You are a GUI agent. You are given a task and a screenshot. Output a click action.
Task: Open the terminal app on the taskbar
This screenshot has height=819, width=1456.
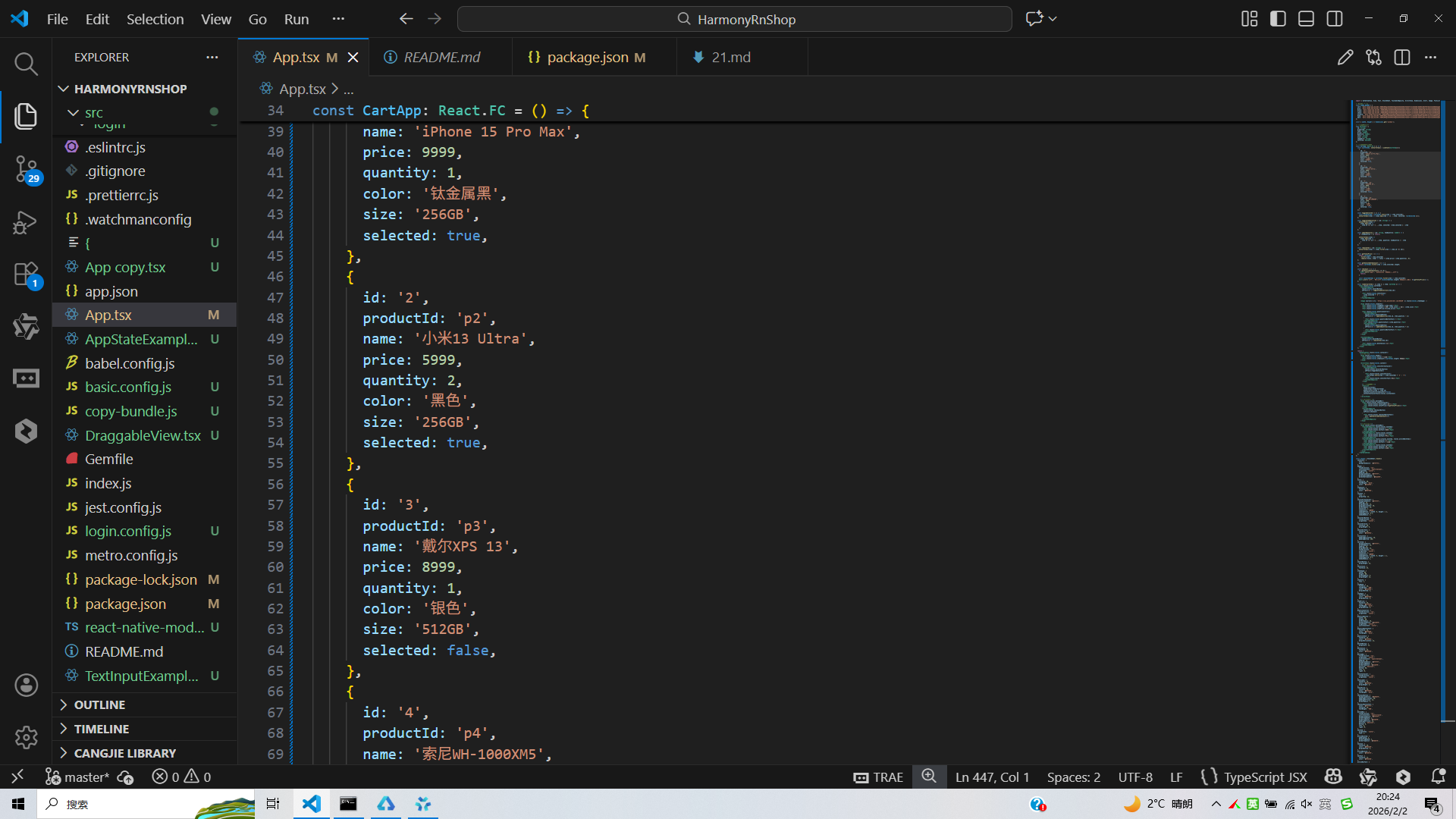[x=348, y=804]
